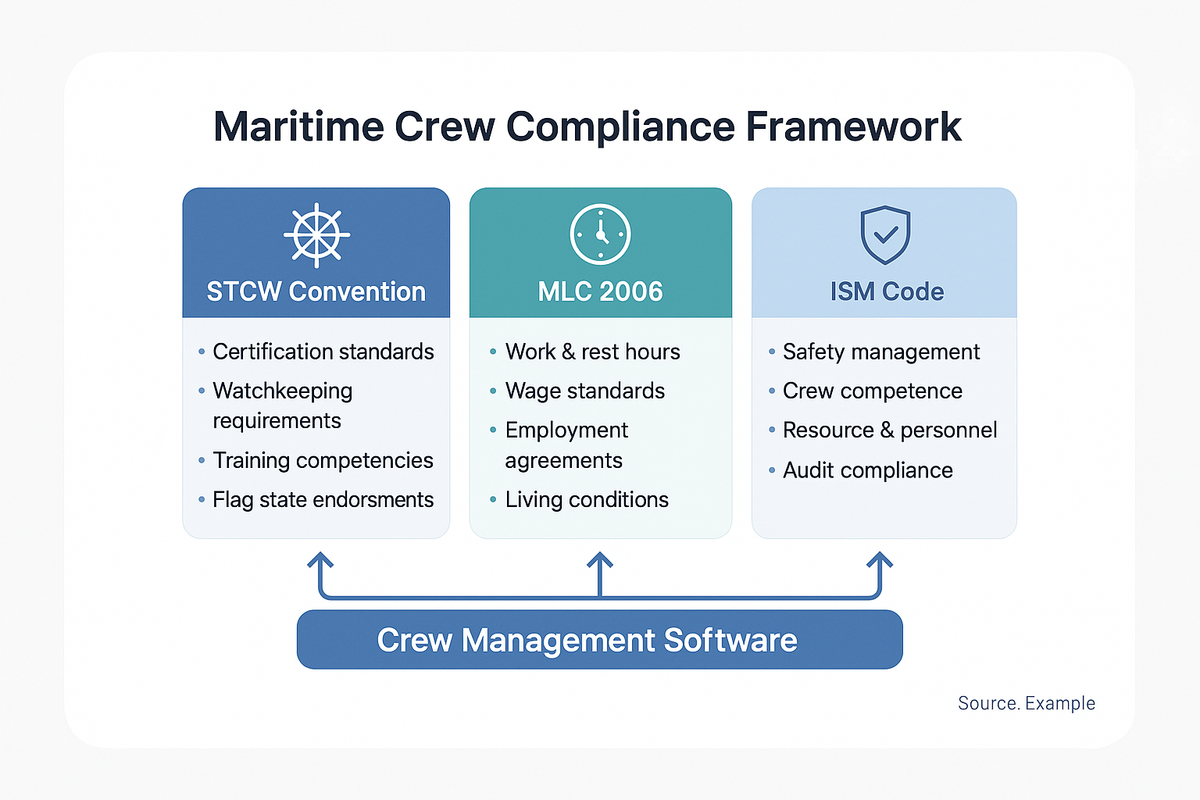
Task: Select the Flag state endorsments text
Action: click(x=323, y=499)
